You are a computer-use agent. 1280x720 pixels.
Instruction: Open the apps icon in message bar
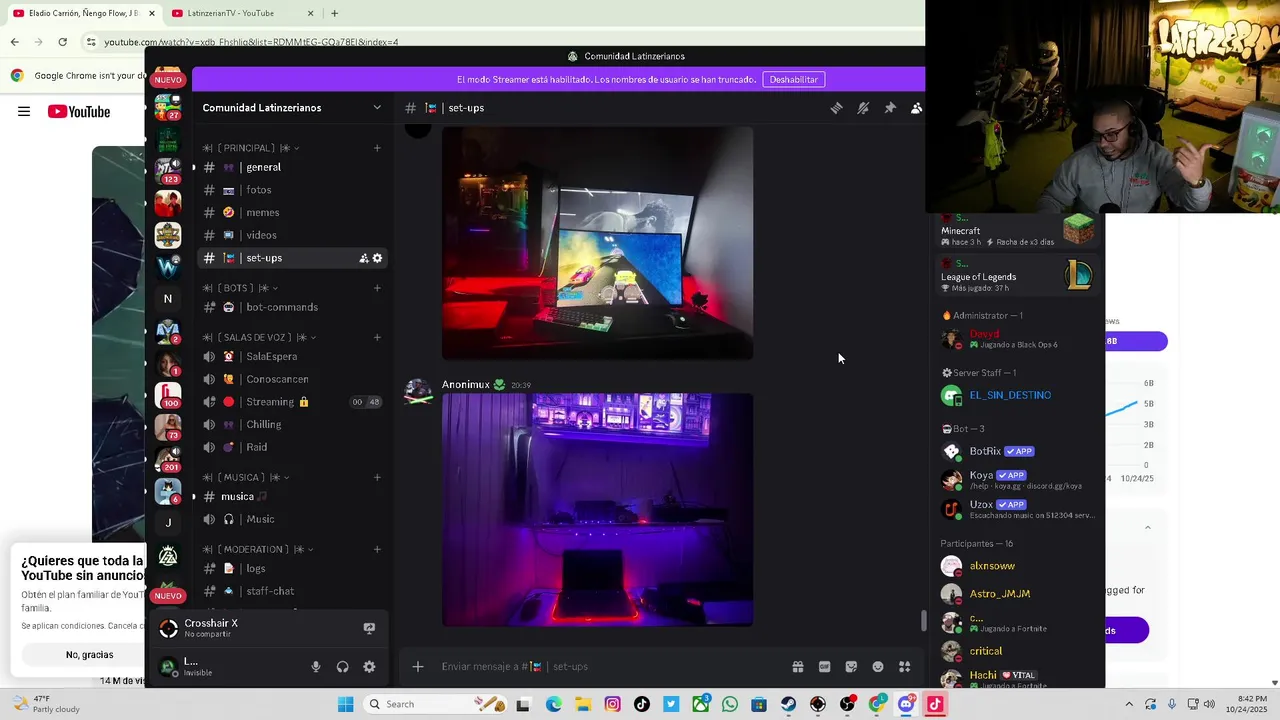pyautogui.click(x=905, y=667)
